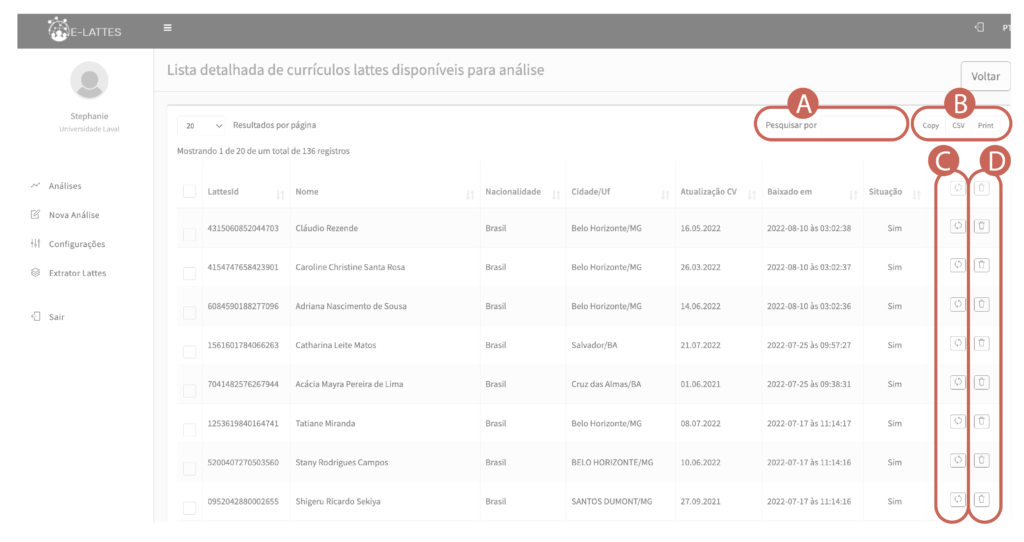Sort by Atualização CV column header
The width and height of the screenshot is (1024, 542).
pyautogui.click(x=708, y=192)
